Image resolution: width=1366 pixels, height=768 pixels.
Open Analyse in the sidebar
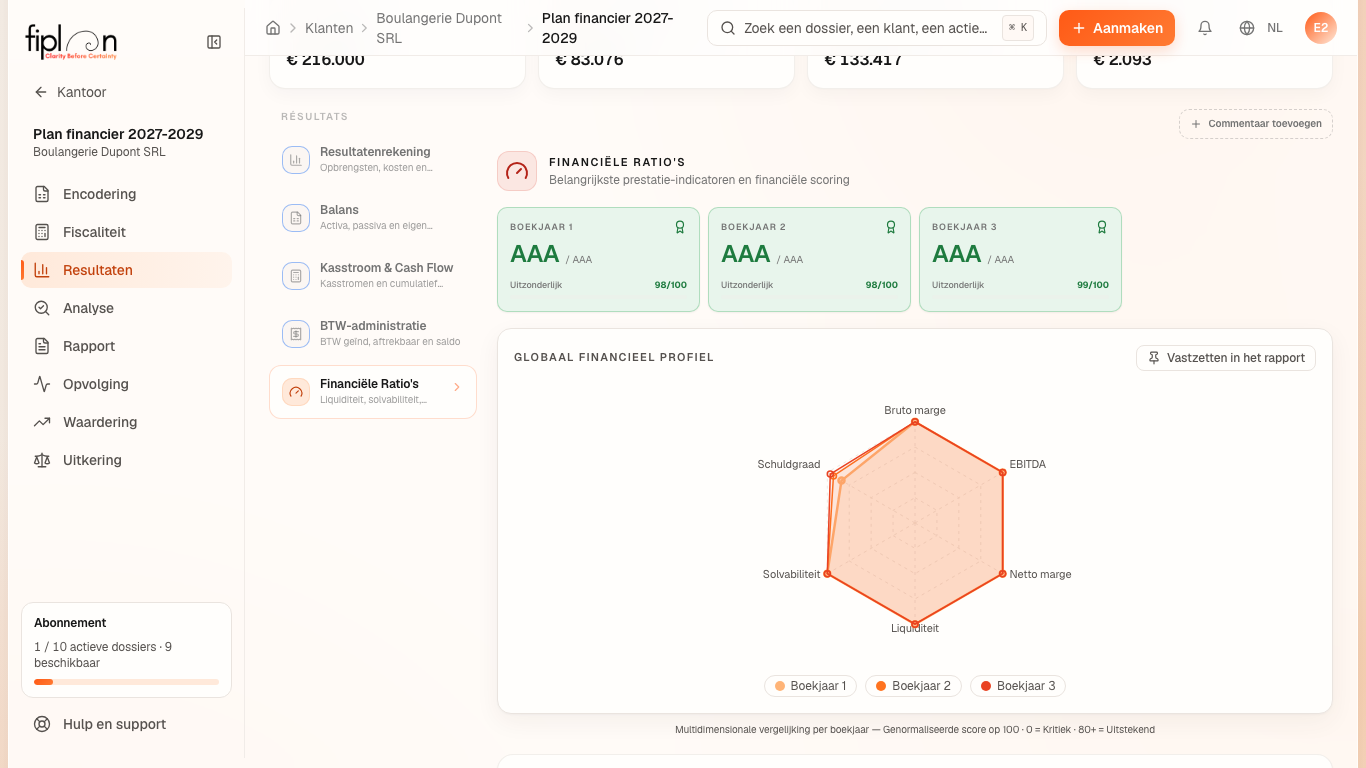click(126, 308)
